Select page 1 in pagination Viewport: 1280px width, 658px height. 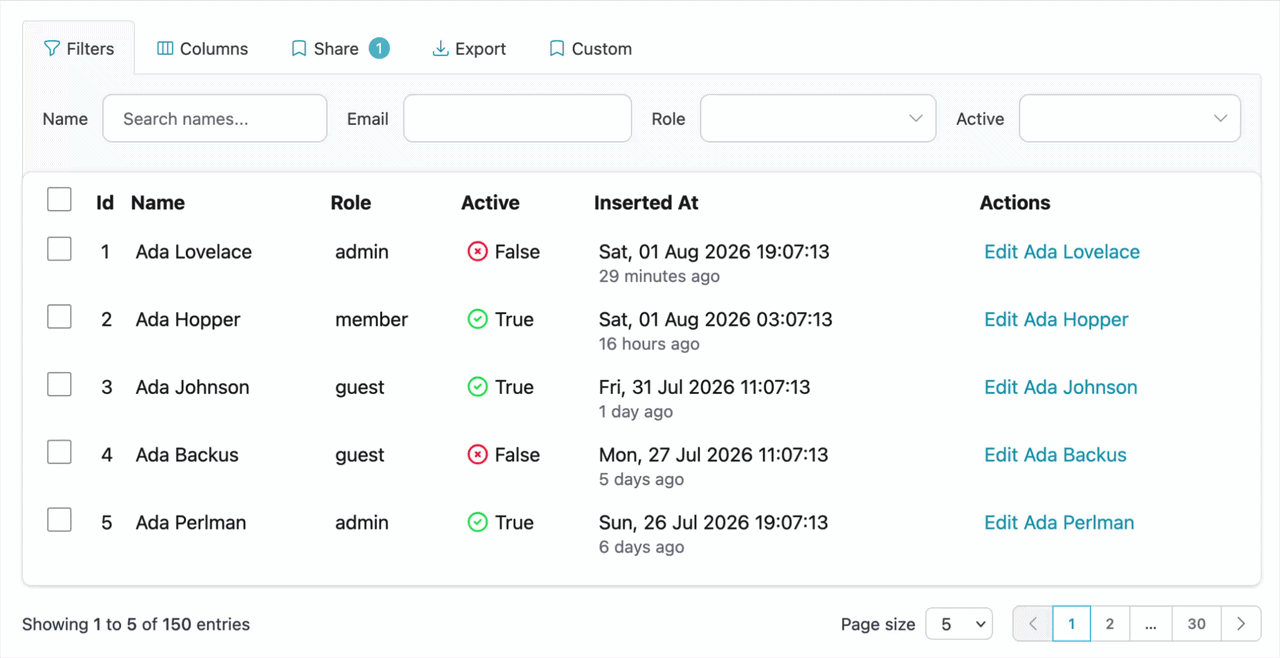point(1072,624)
